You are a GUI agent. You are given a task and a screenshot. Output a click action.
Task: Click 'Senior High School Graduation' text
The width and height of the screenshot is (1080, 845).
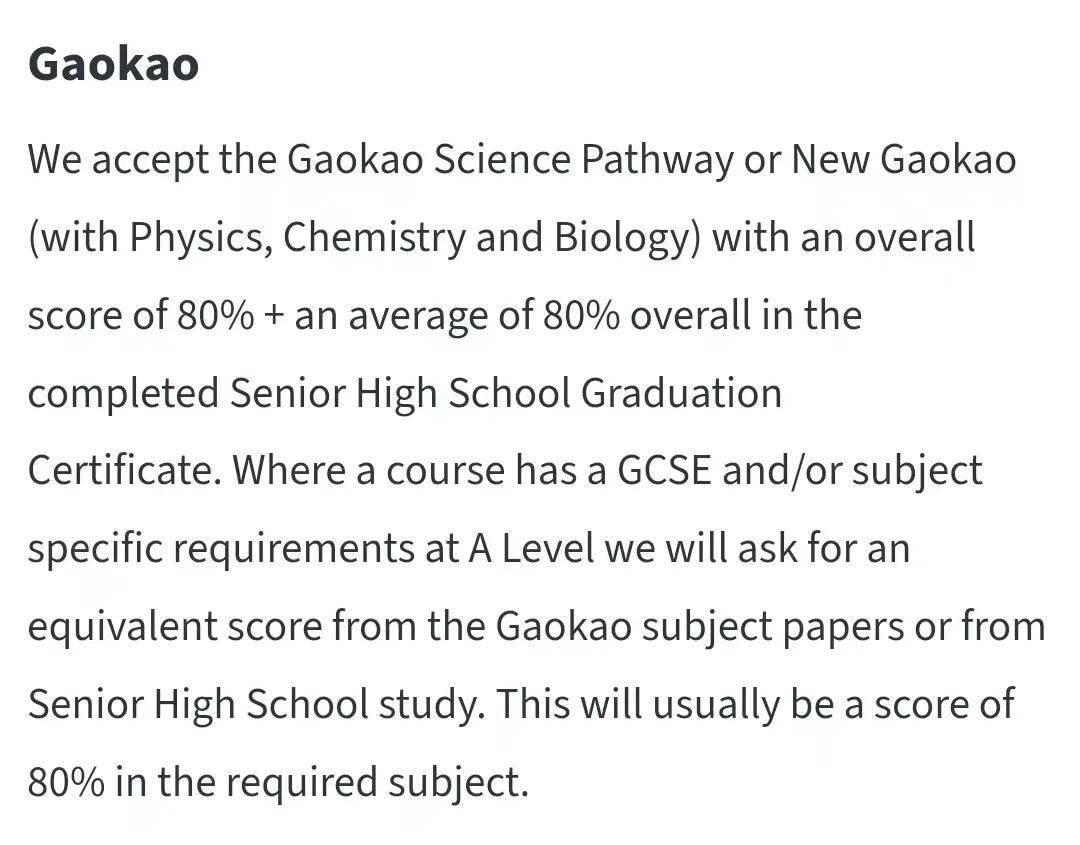(506, 394)
